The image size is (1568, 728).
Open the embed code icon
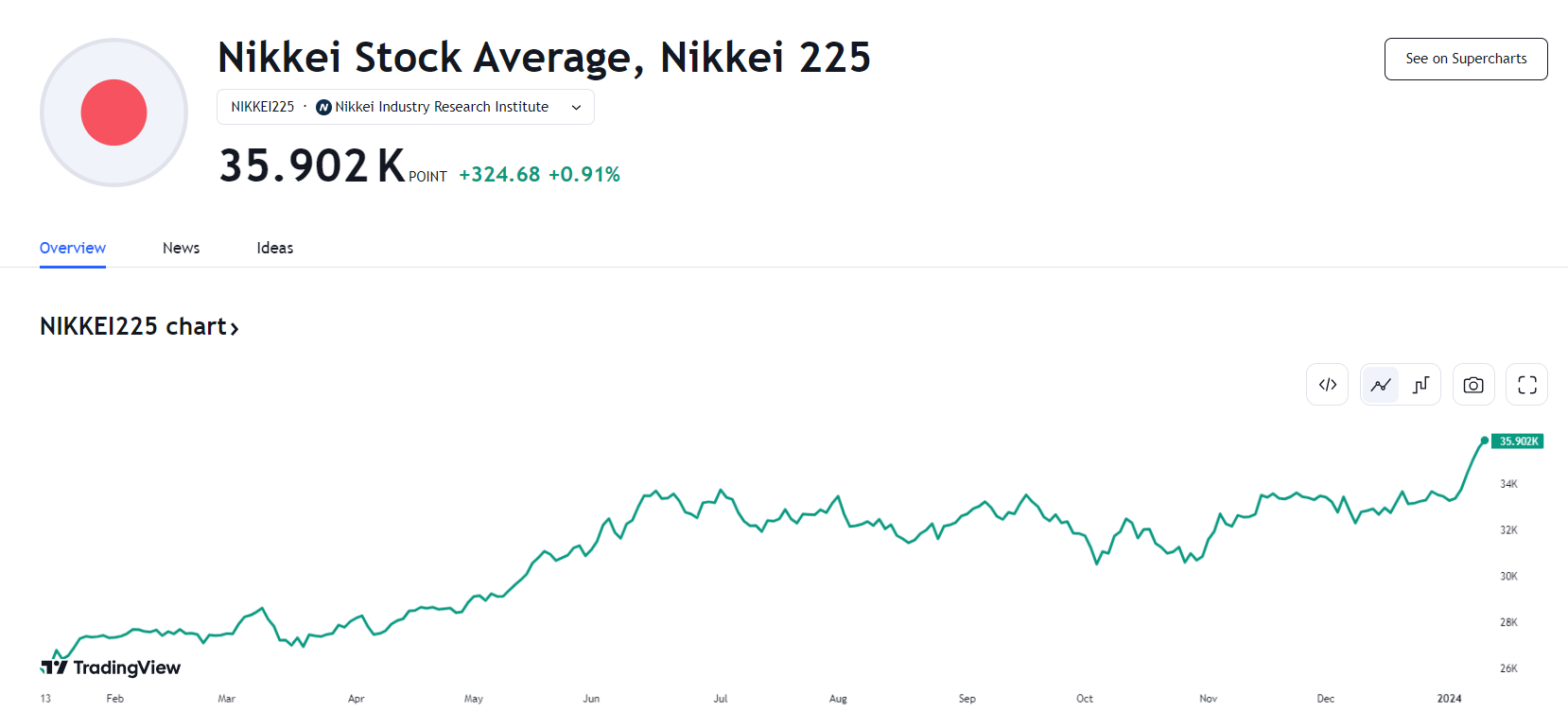(x=1327, y=385)
